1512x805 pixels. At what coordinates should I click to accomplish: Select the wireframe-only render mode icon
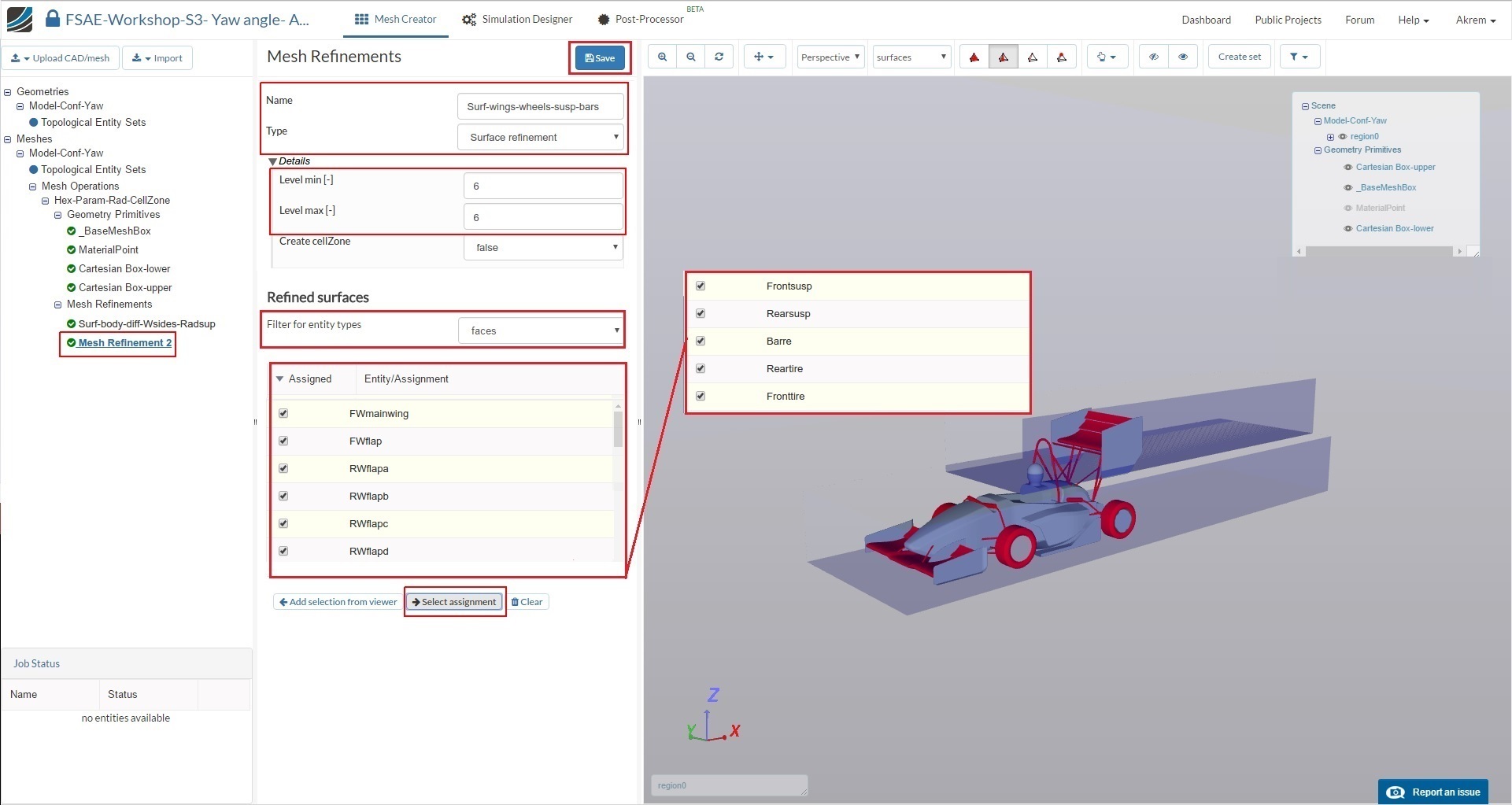(x=1033, y=57)
